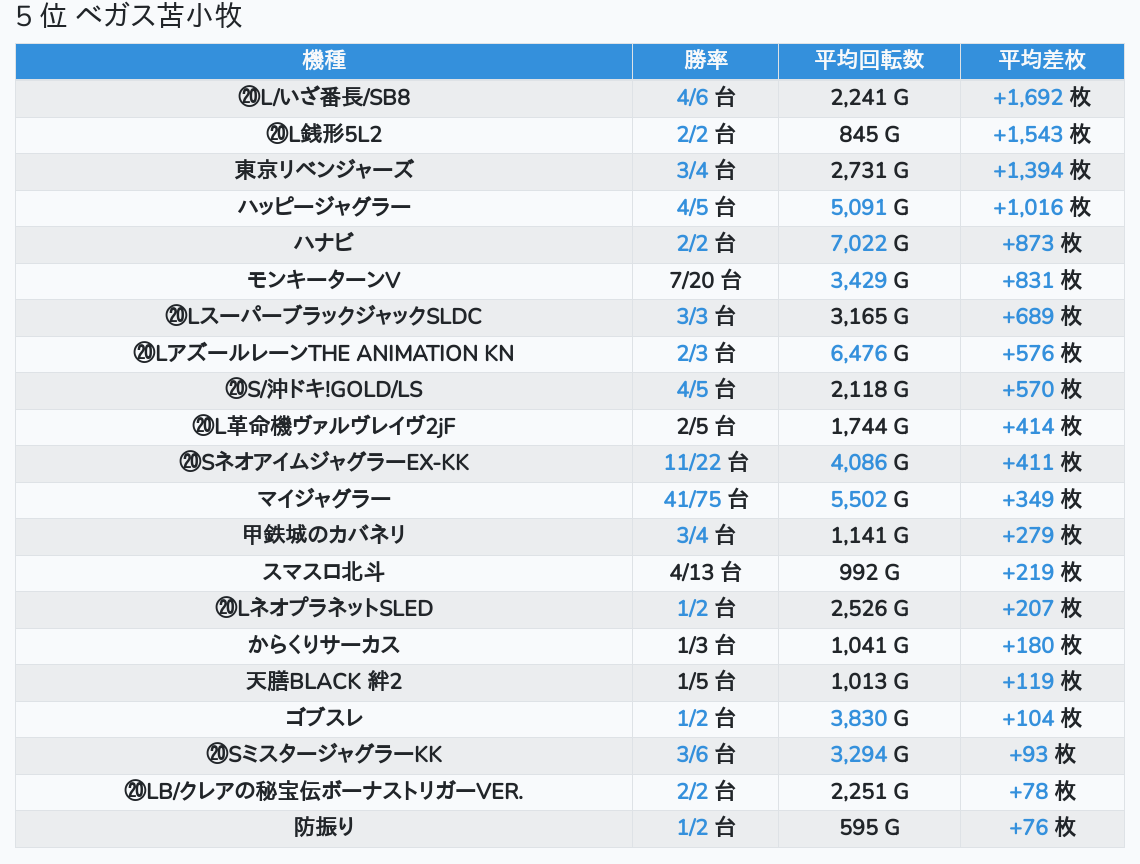Click the 機種 column header
Screen dimensions: 1140x864
coord(324,60)
